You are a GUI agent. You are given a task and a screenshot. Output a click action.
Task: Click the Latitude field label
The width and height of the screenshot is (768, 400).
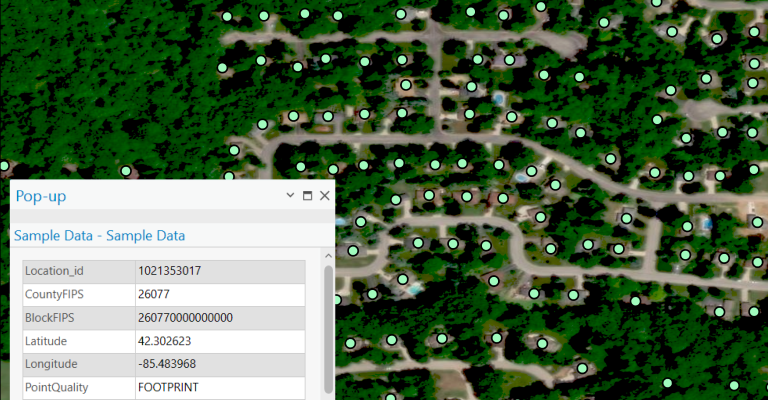click(78, 341)
